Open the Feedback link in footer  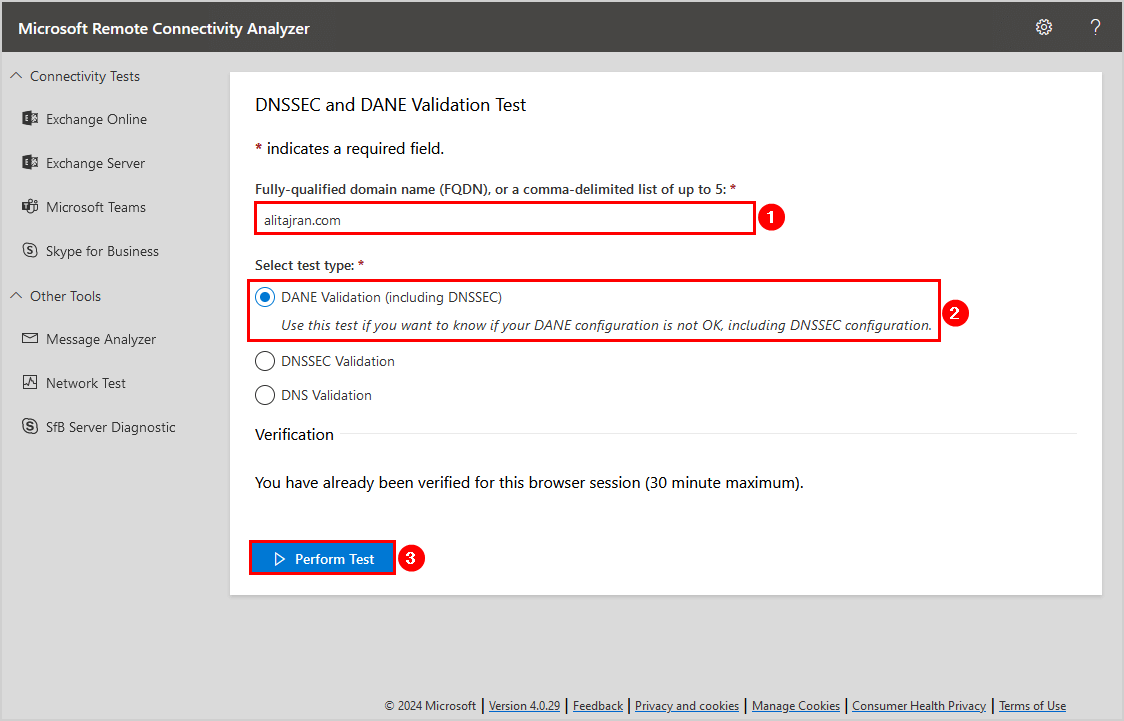[x=598, y=706]
